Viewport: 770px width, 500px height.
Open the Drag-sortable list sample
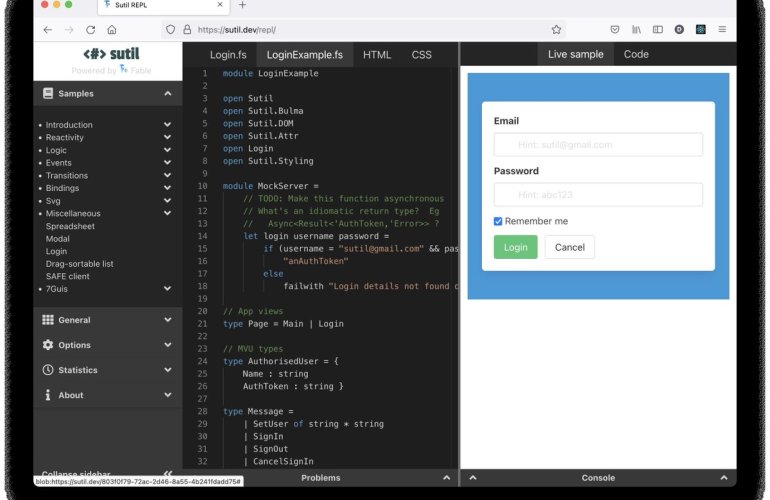coord(79,264)
